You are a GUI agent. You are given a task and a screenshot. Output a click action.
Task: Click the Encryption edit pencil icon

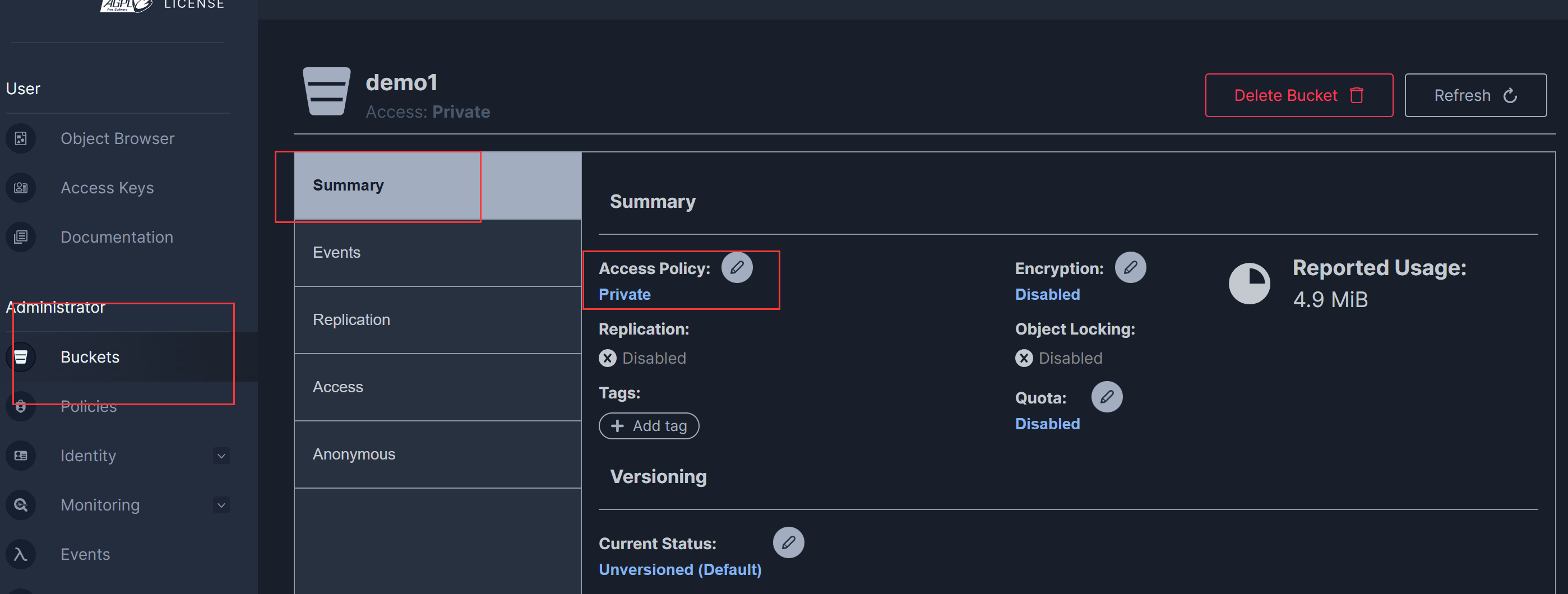pyautogui.click(x=1130, y=268)
